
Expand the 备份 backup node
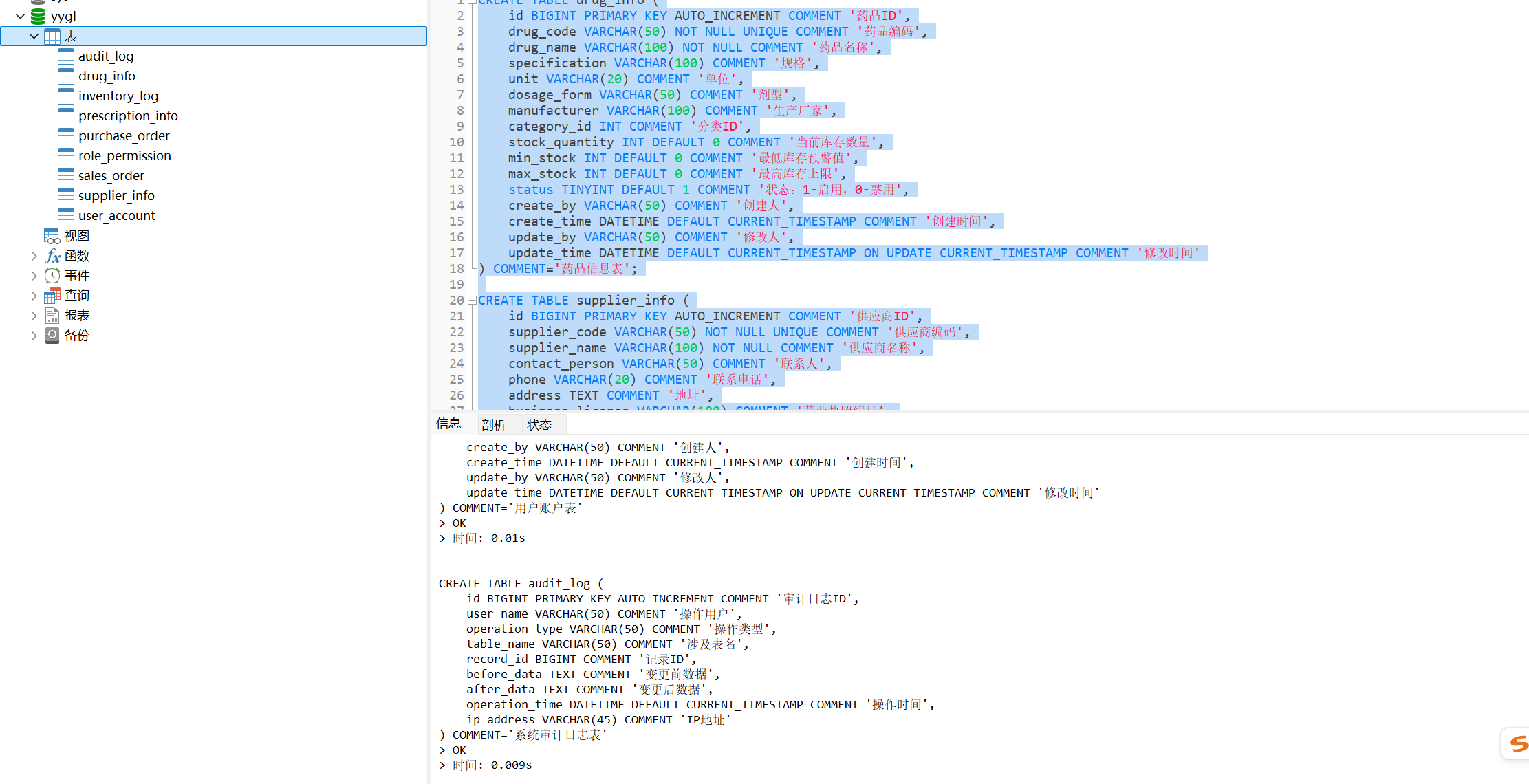point(34,336)
